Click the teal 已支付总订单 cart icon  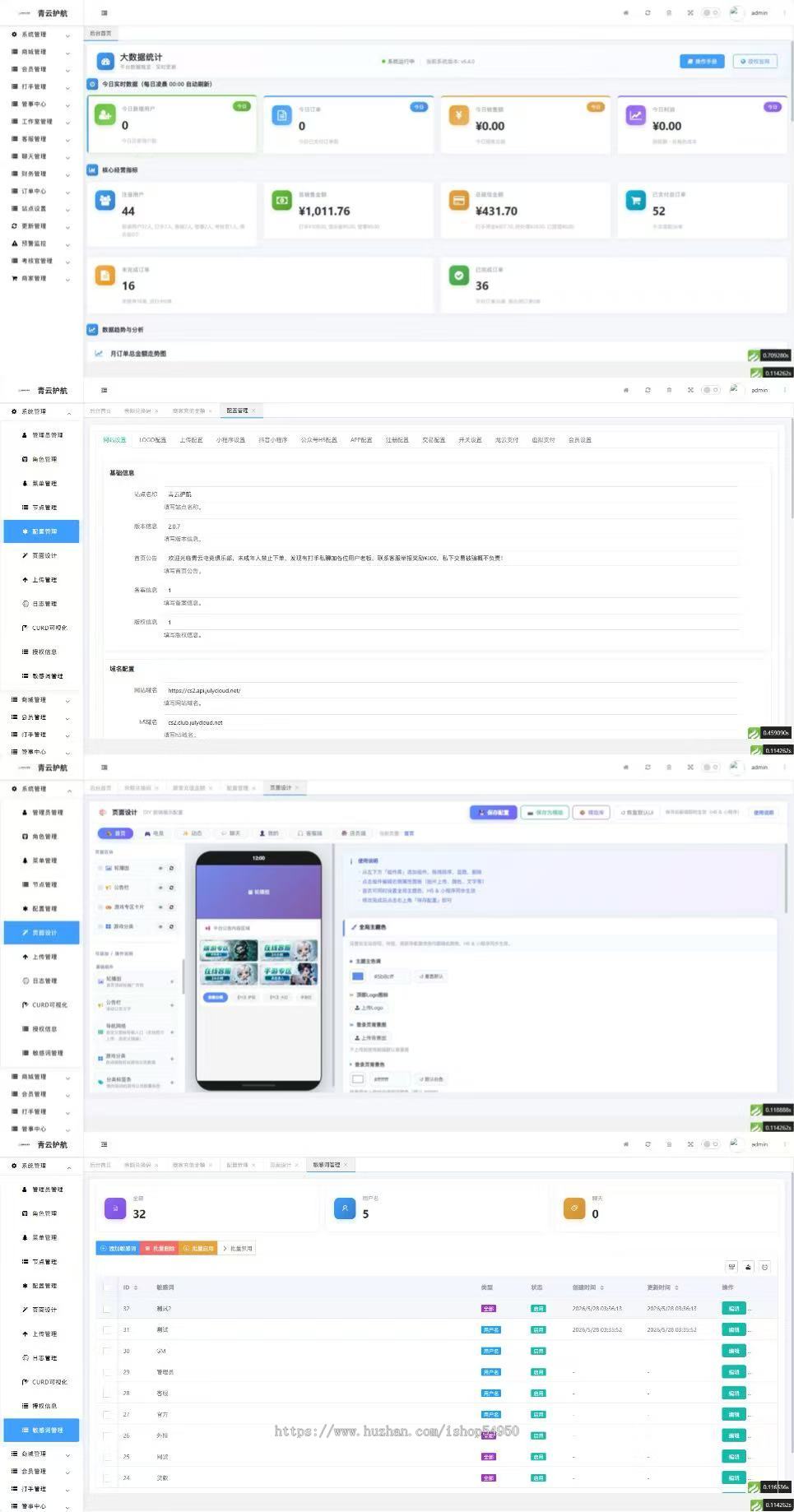point(636,200)
